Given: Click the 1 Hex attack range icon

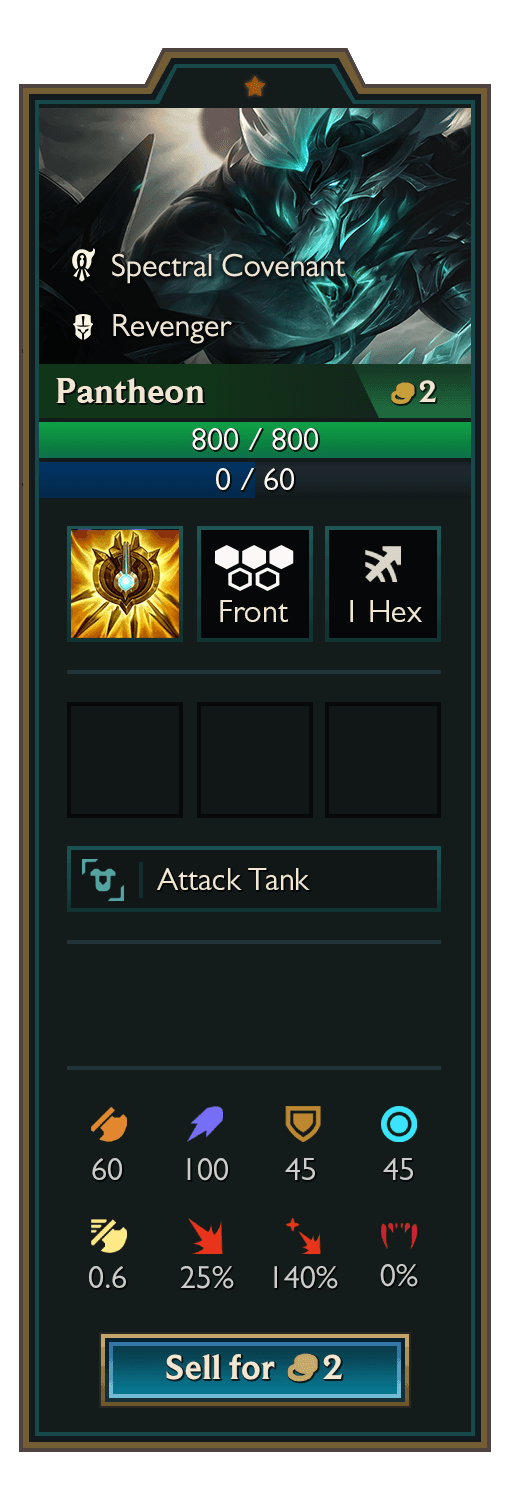Looking at the screenshot, I should coord(383,564).
